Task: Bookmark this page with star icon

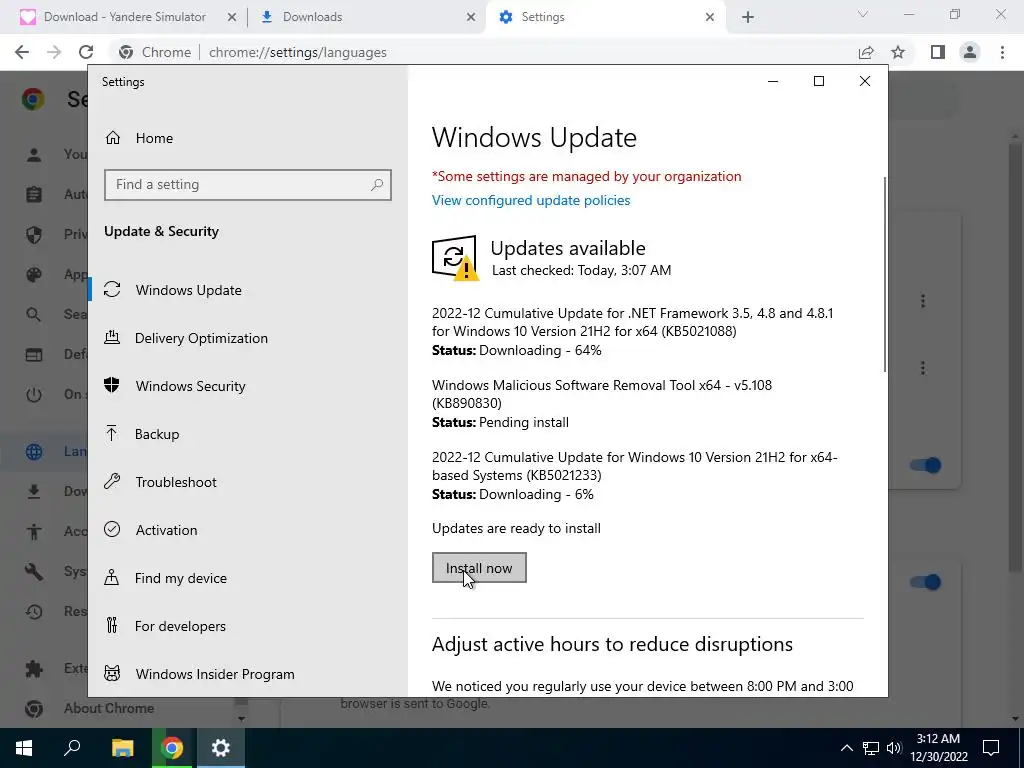Action: click(898, 52)
